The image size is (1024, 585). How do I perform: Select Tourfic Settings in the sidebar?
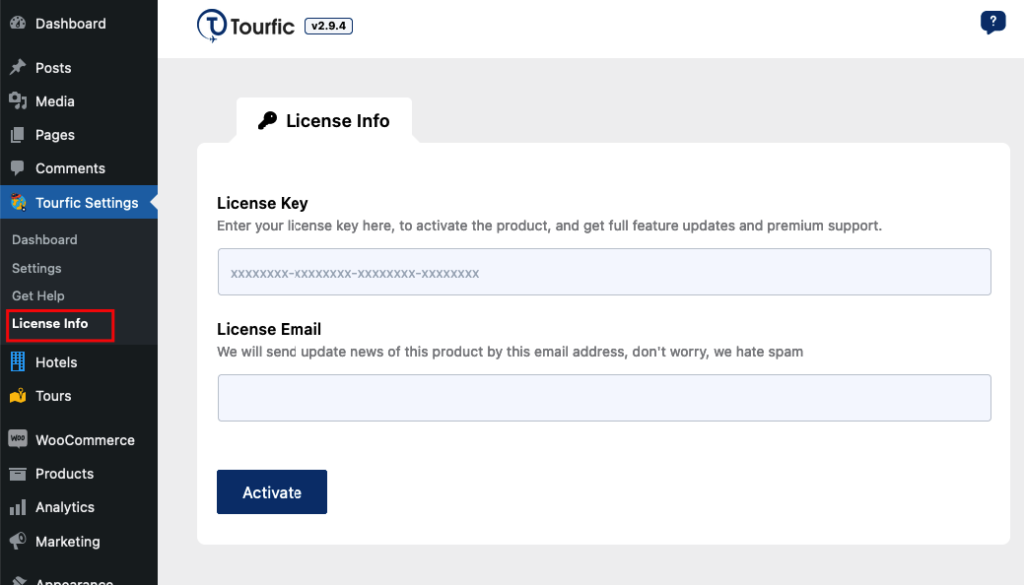(78, 202)
